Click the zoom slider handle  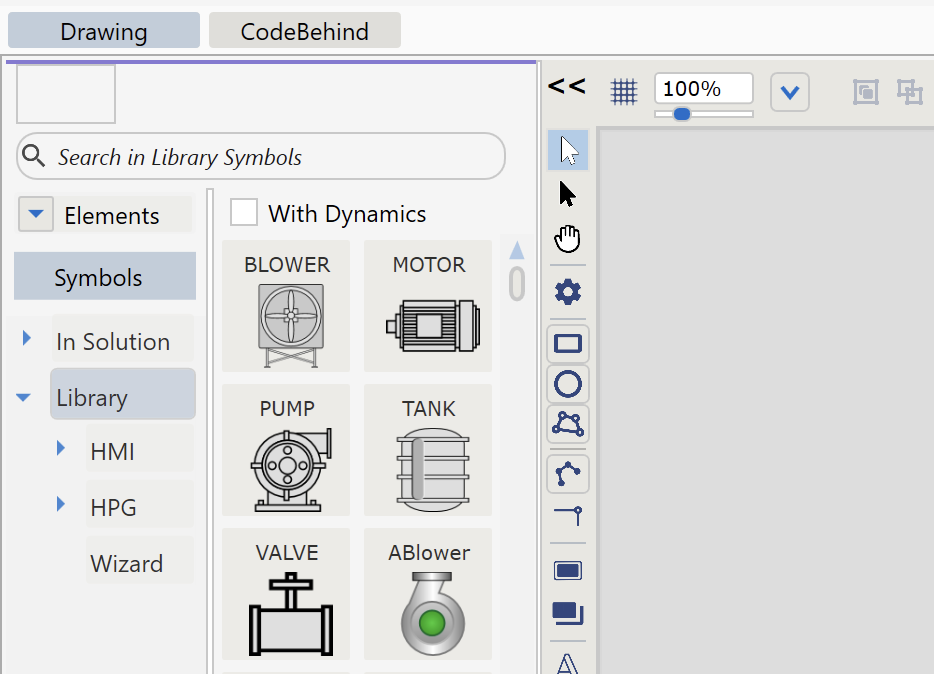(681, 114)
